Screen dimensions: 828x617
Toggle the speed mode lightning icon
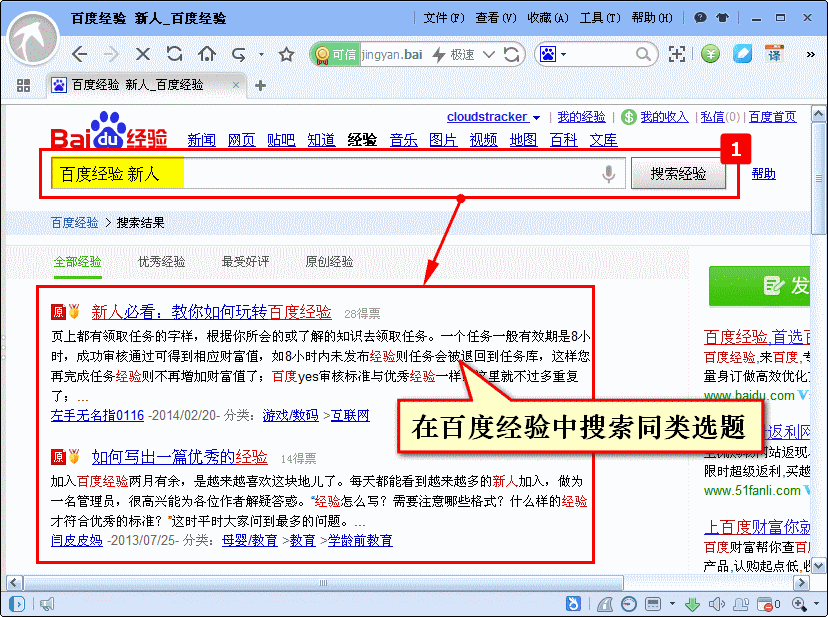439,54
